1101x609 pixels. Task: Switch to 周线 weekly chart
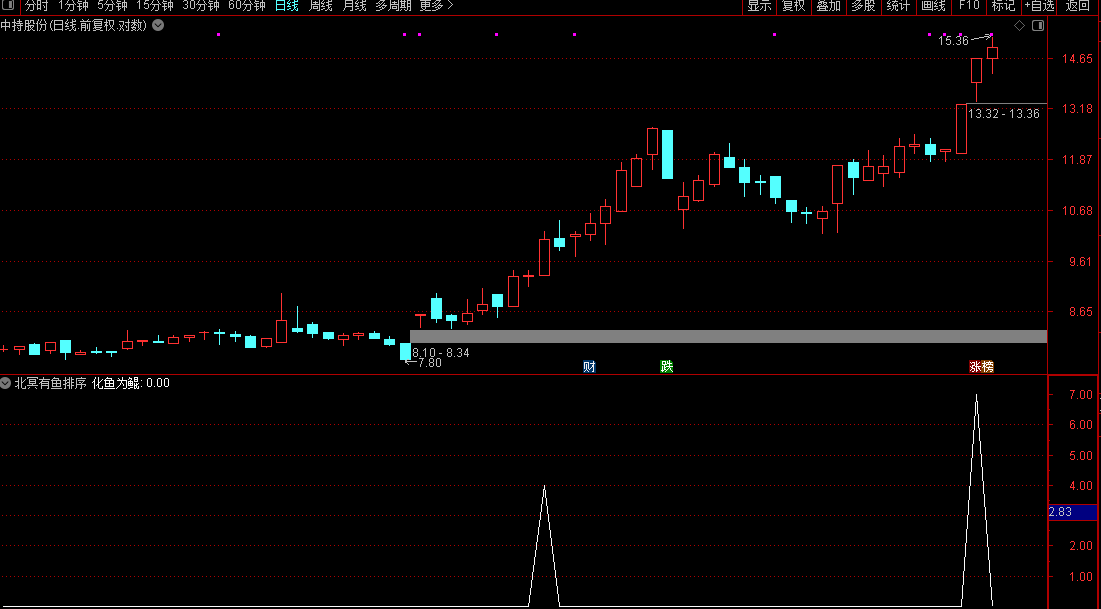pos(321,6)
